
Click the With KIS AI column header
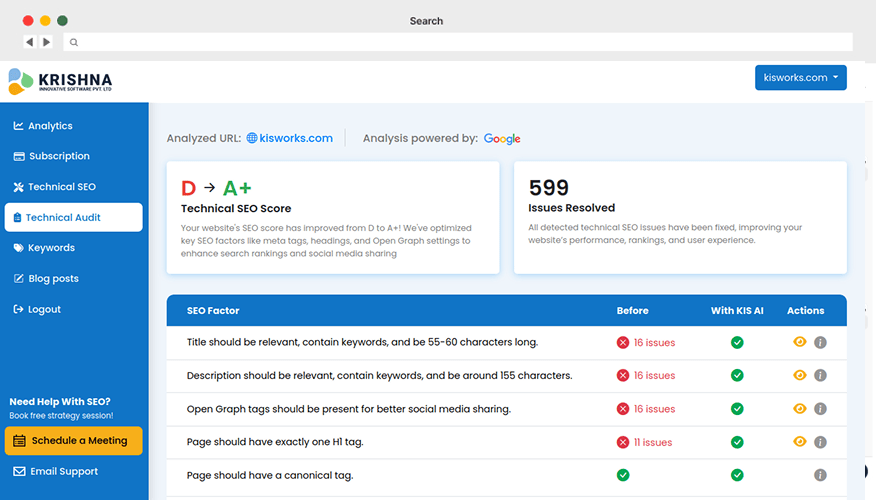click(x=737, y=311)
